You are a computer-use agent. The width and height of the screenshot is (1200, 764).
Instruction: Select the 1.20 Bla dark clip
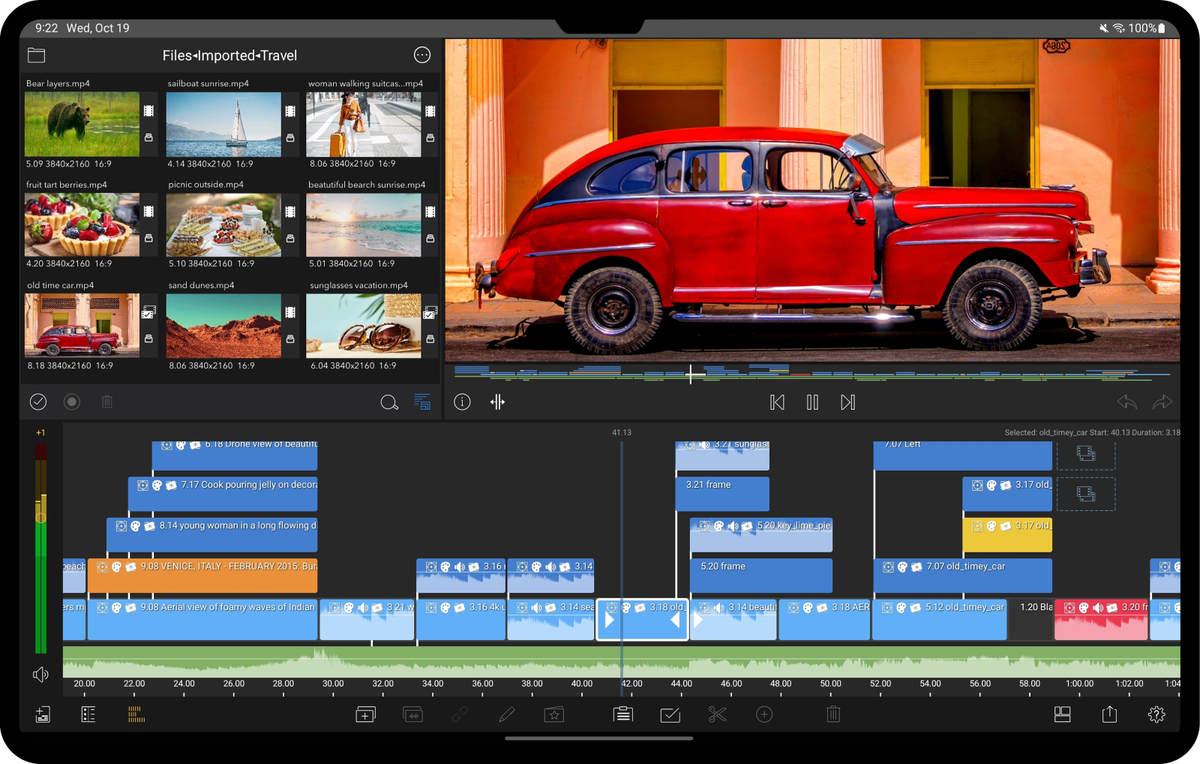pyautogui.click(x=1030, y=620)
